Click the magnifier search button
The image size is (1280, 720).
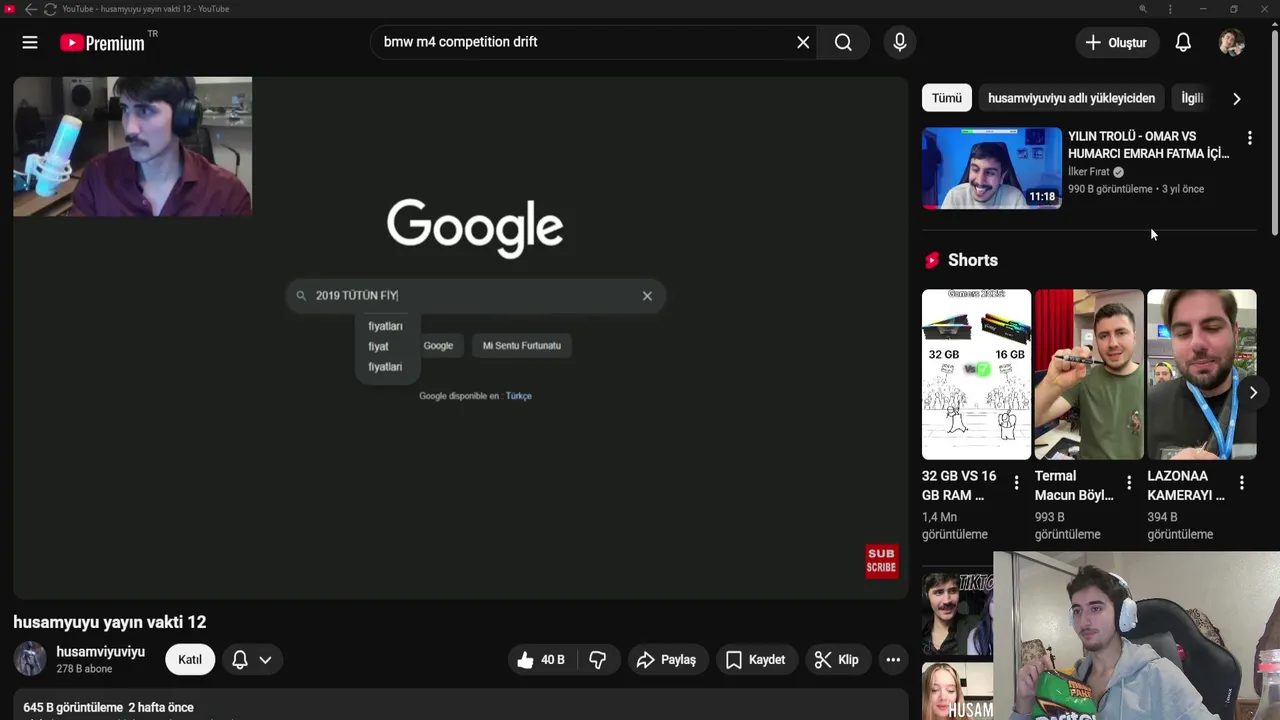pyautogui.click(x=843, y=42)
